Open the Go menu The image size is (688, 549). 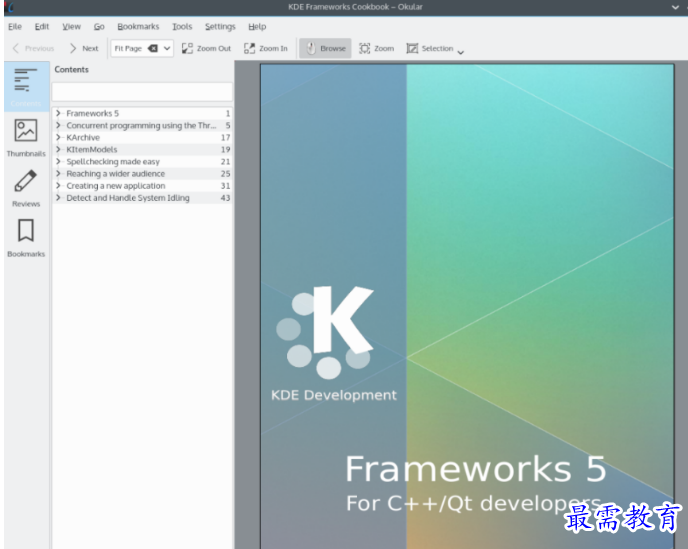click(x=99, y=27)
